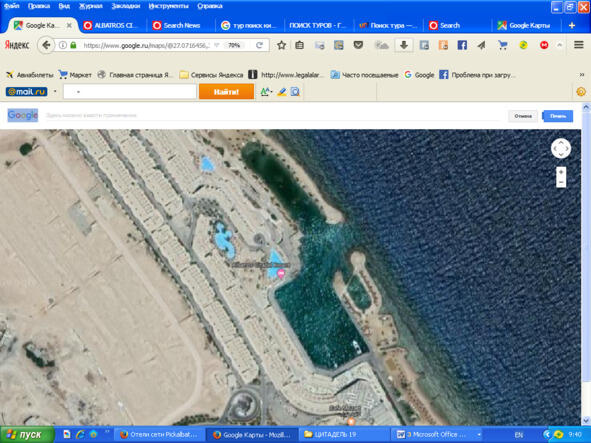Switch to Отели сети Pickalbat taskbar window
Viewport: 591px width, 443px height.
(158, 435)
